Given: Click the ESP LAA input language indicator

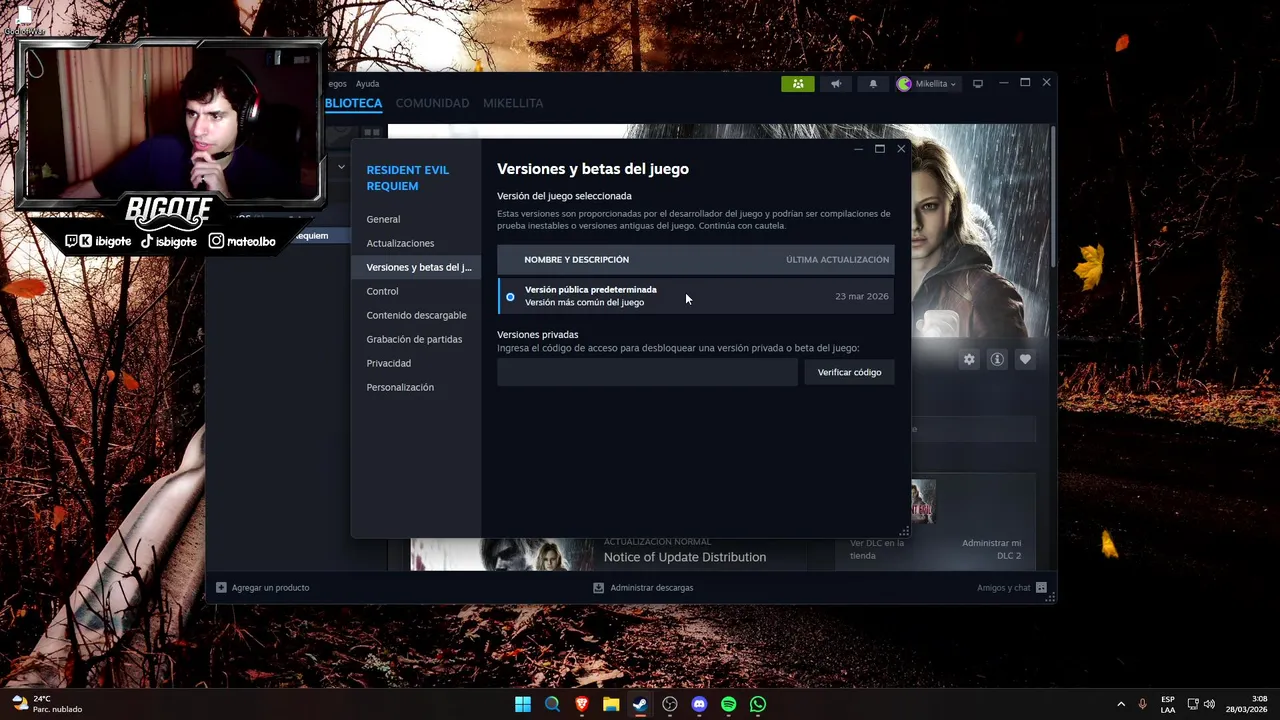Looking at the screenshot, I should click(x=1168, y=704).
